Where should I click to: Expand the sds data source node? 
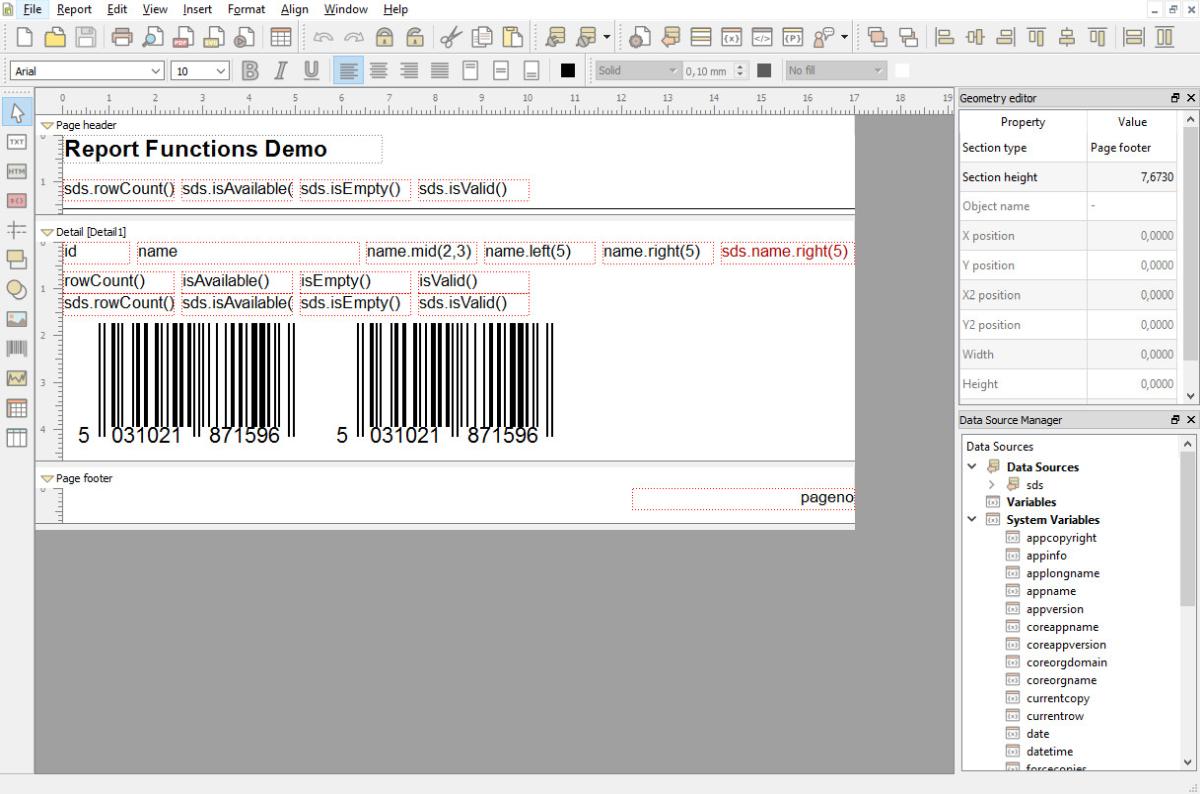(x=991, y=485)
